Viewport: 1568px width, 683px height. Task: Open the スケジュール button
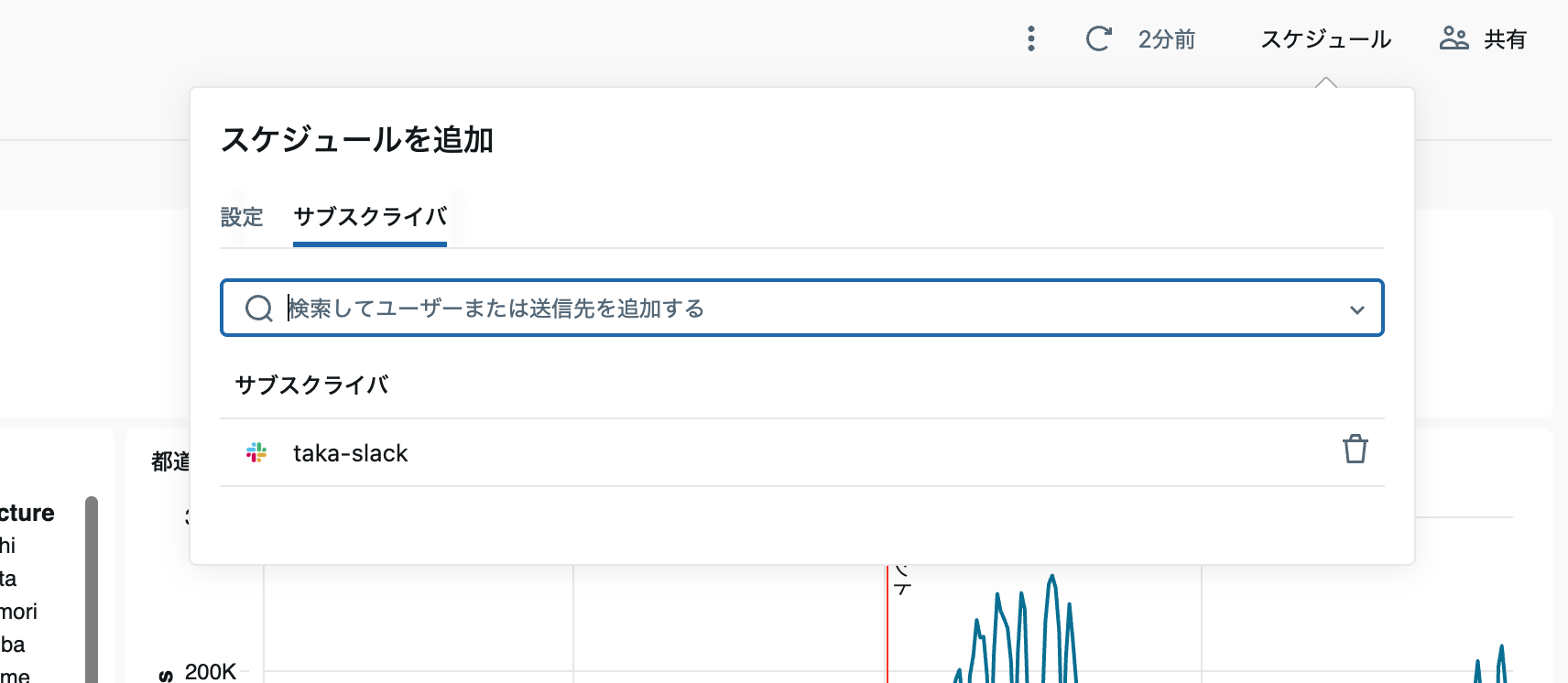point(1325,39)
